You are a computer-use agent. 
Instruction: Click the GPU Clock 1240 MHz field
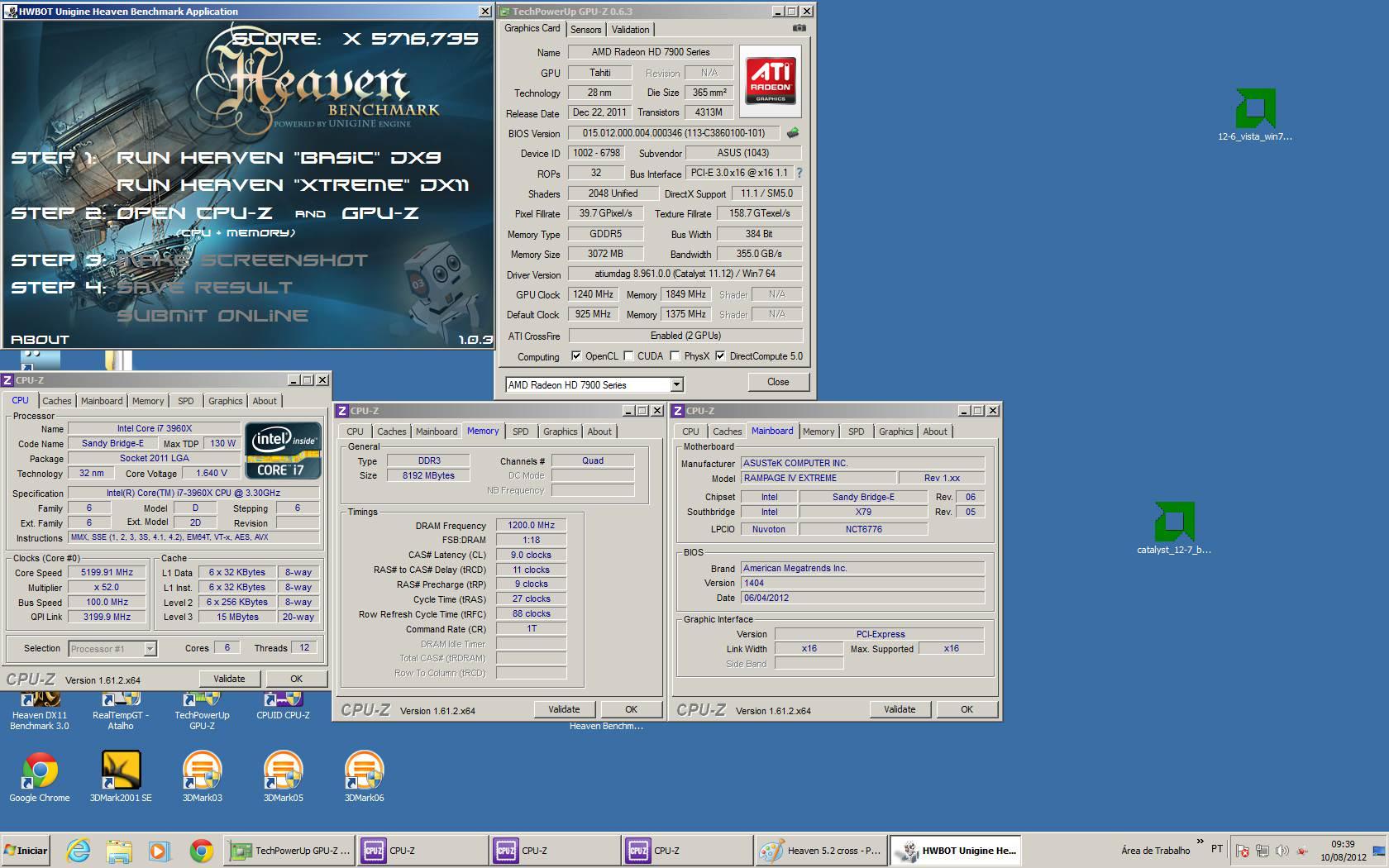tap(594, 294)
